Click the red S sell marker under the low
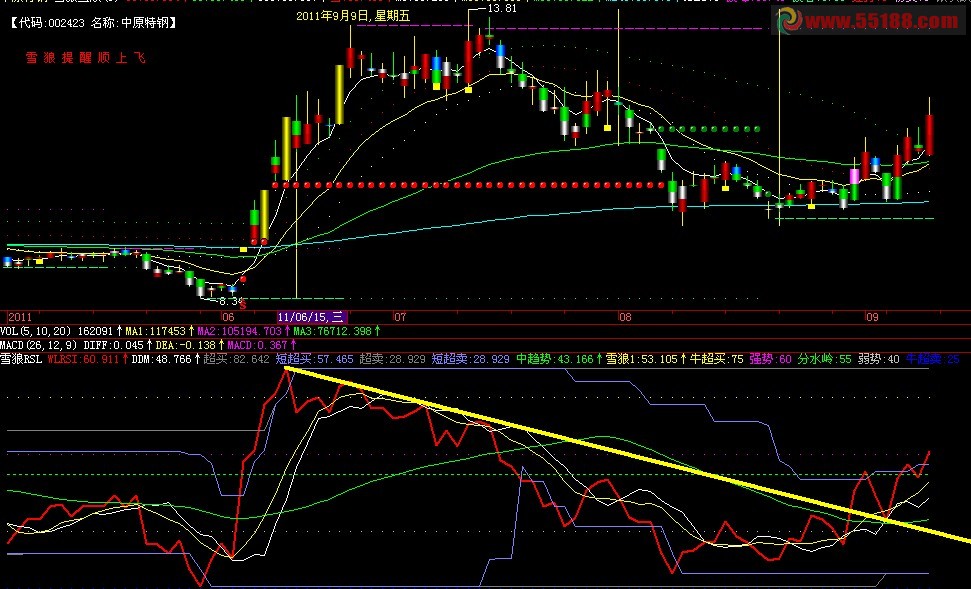971x589 pixels. (x=243, y=305)
